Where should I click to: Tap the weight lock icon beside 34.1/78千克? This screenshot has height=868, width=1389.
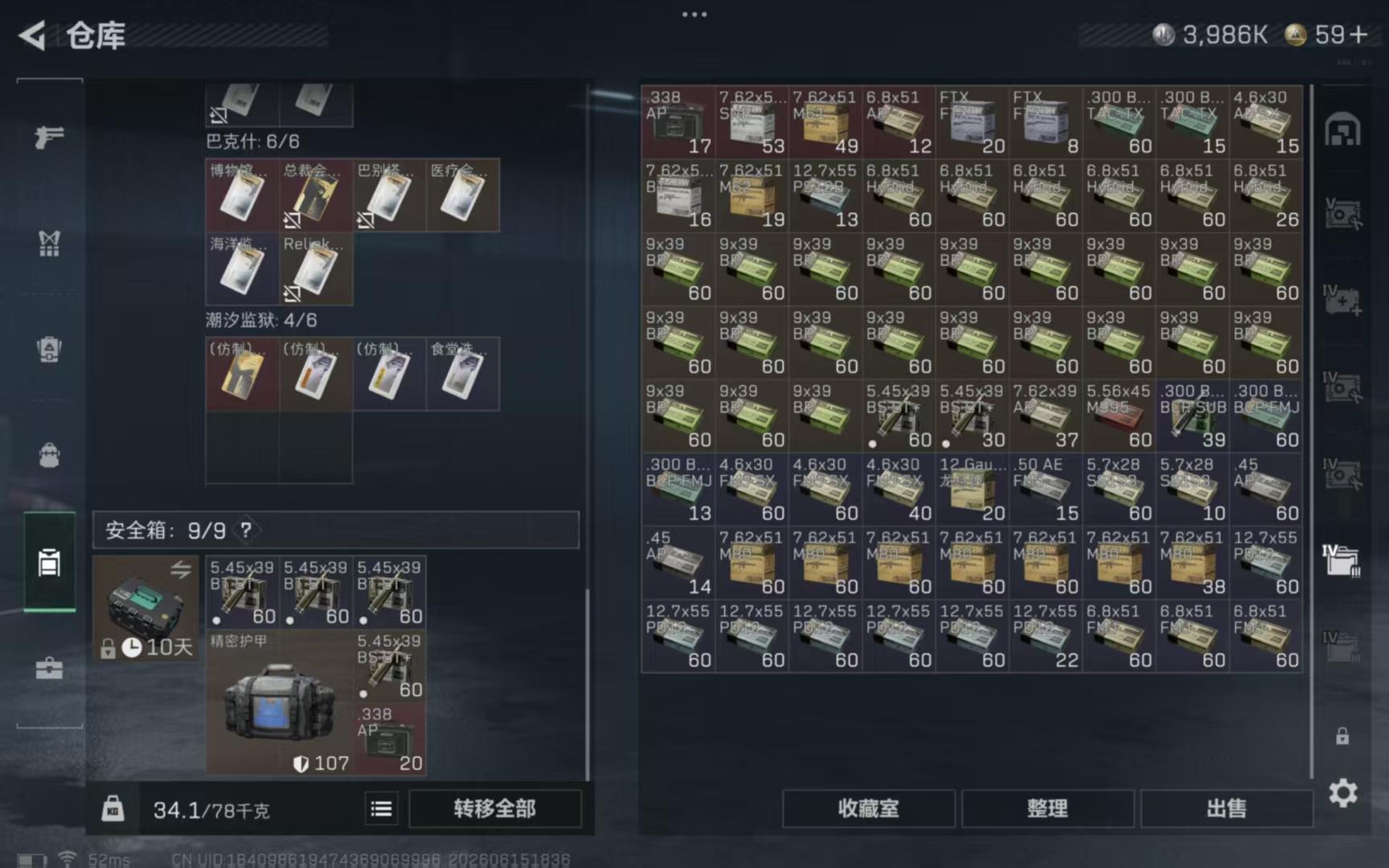click(x=113, y=808)
